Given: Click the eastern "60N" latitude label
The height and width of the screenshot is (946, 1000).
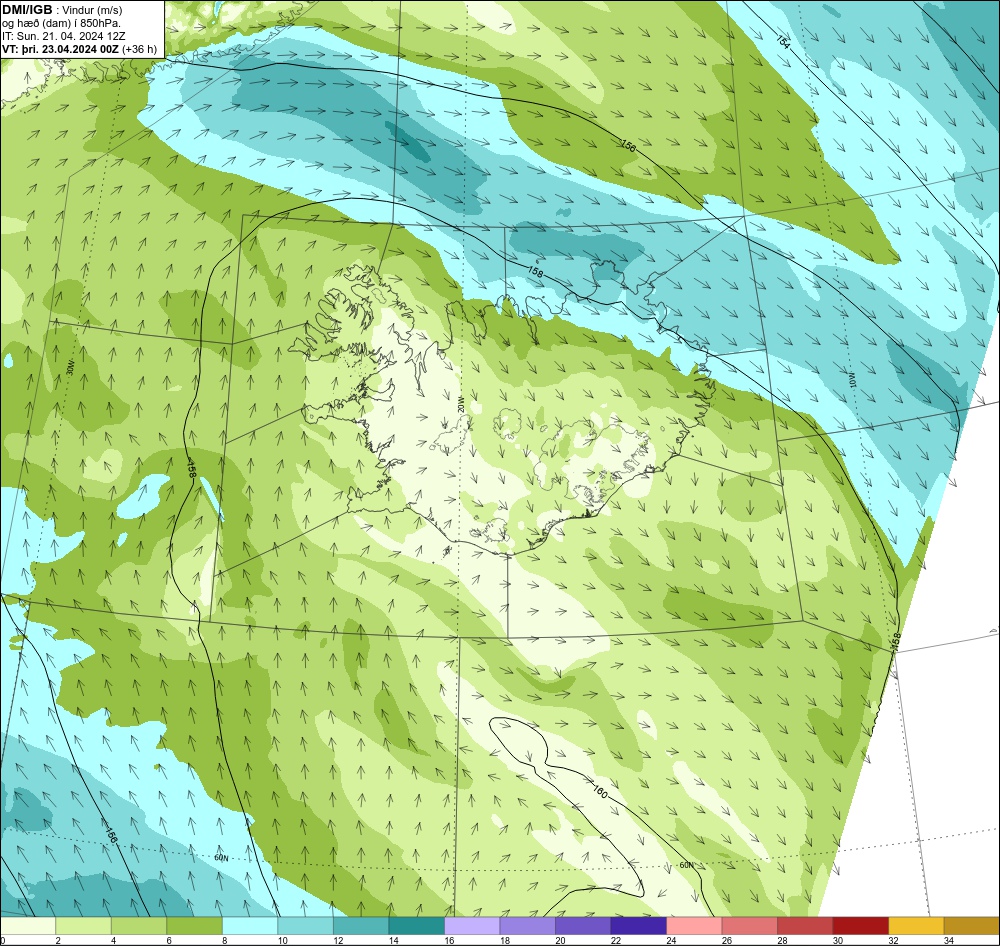Looking at the screenshot, I should (x=686, y=865).
